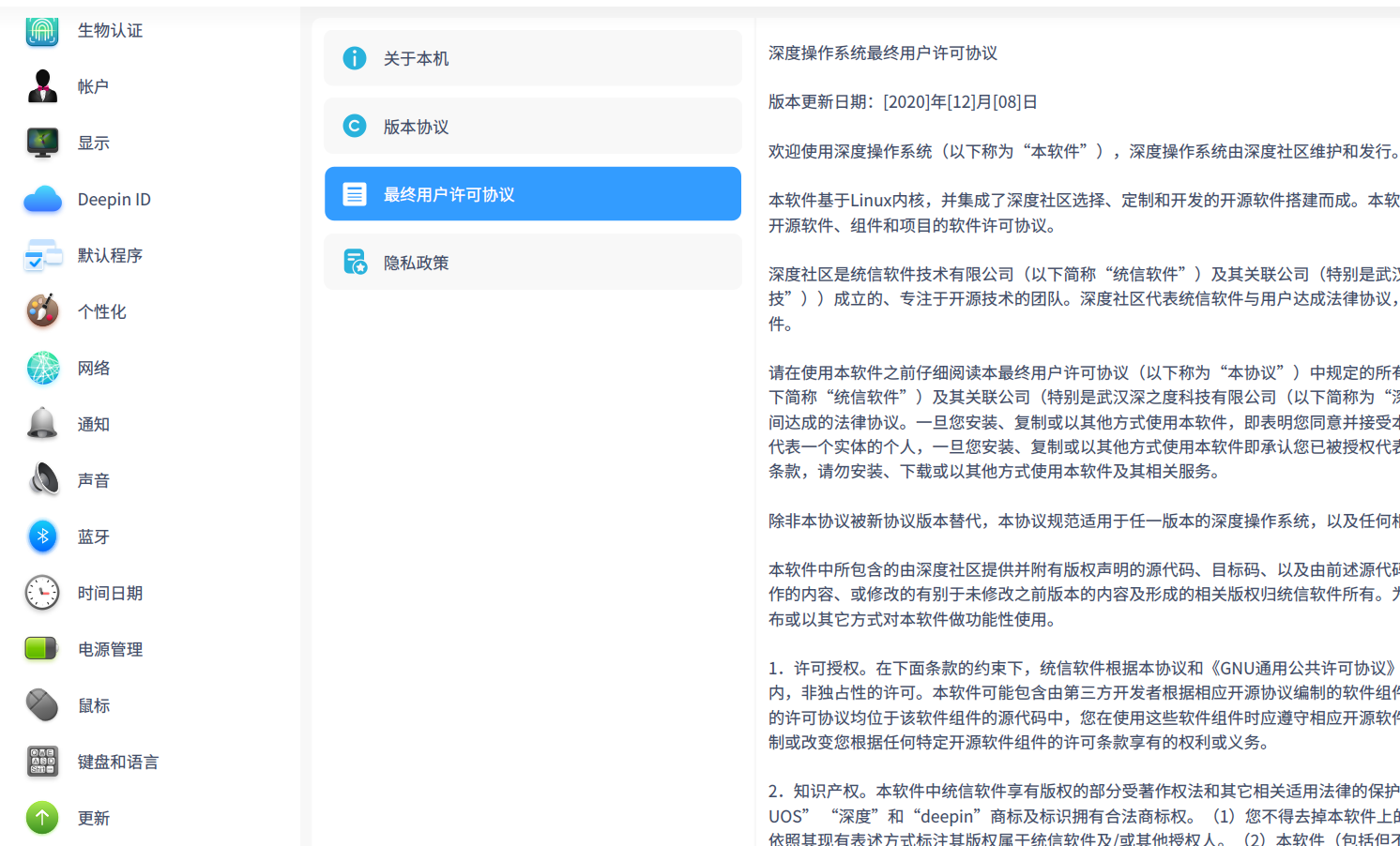Open the 显示 (Display) settings icon

coord(42,142)
